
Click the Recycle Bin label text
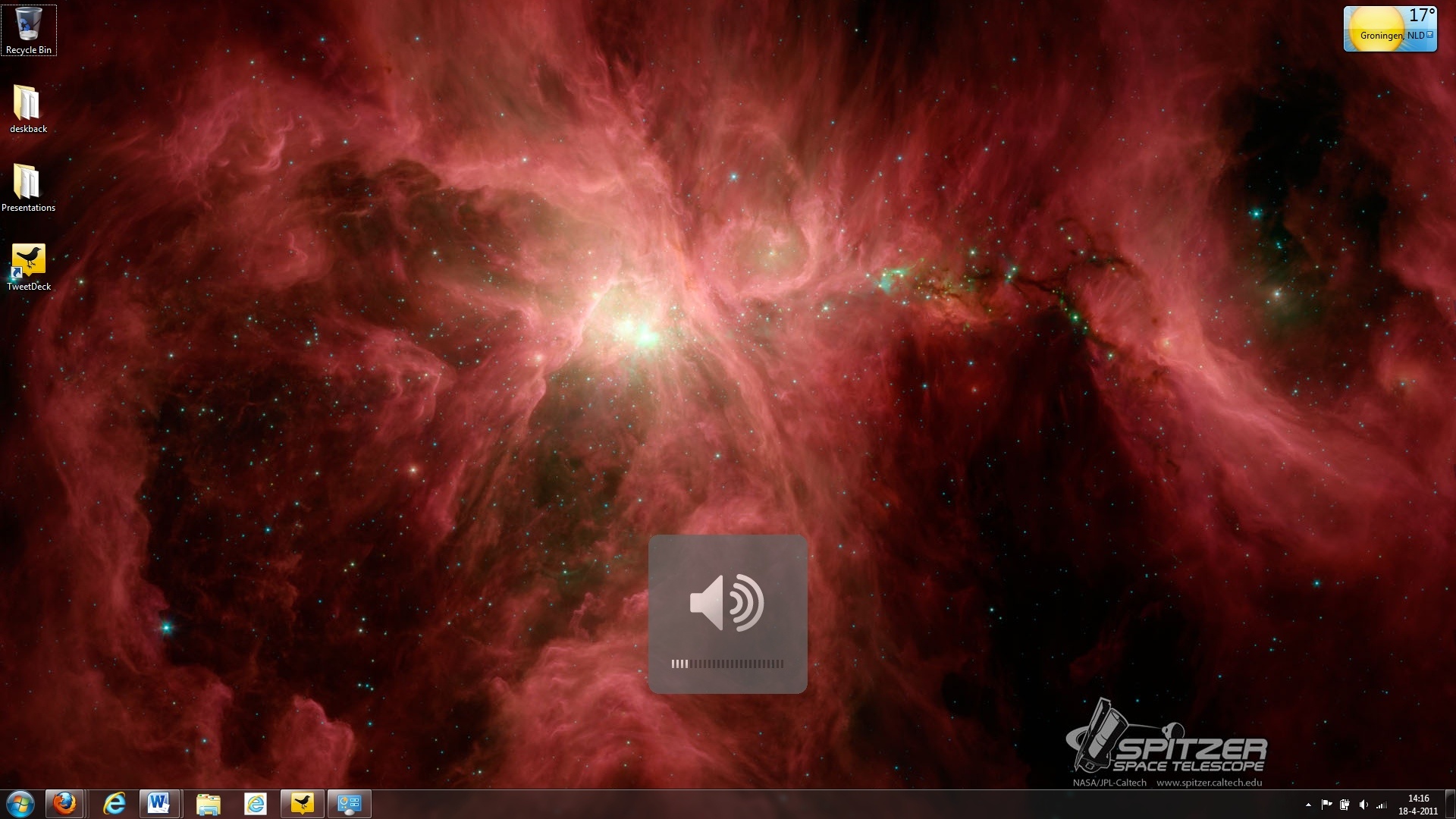(x=29, y=50)
